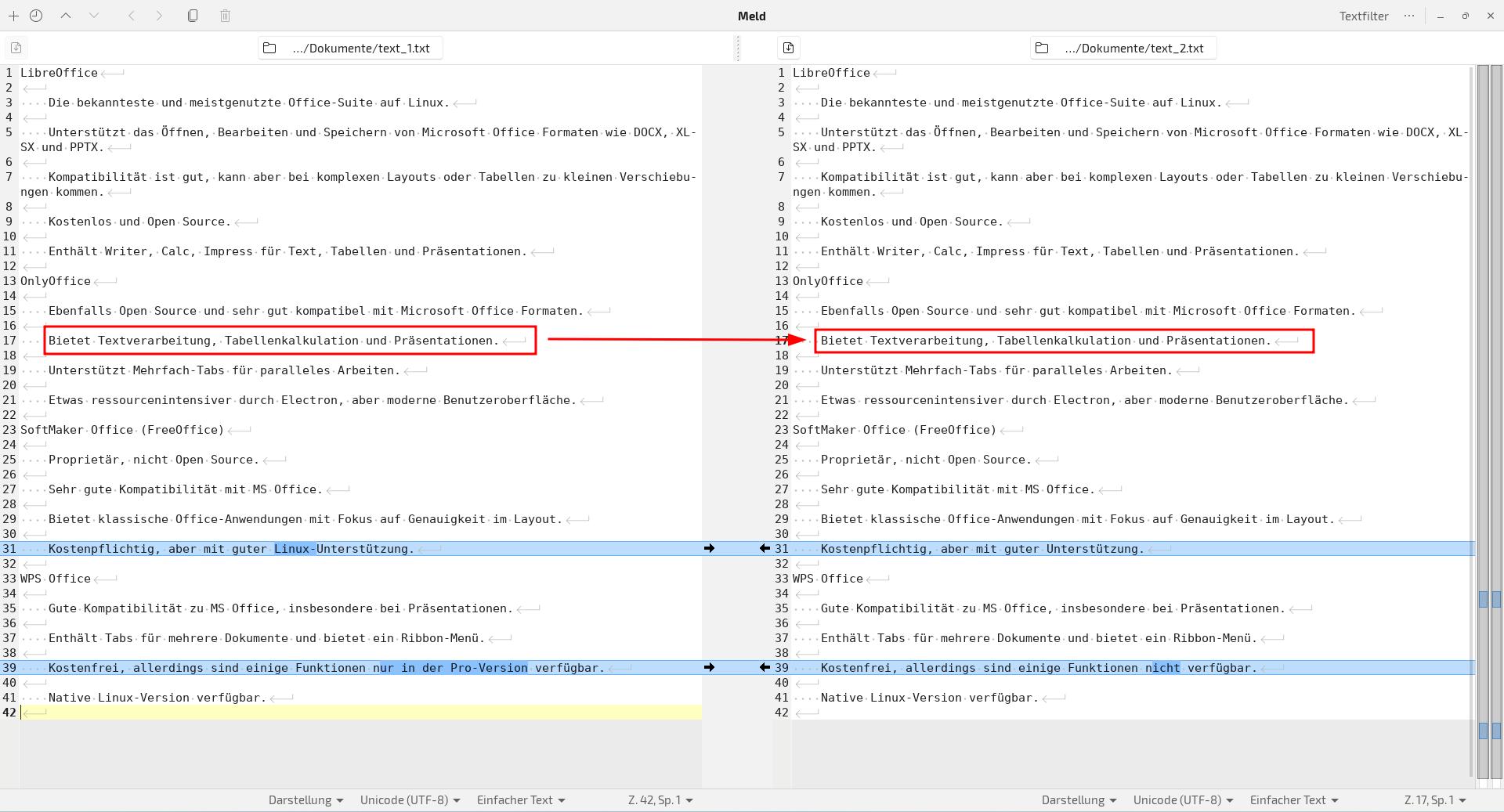Go to previous change up arrow
The height and width of the screenshot is (812, 1504).
pyautogui.click(x=66, y=16)
